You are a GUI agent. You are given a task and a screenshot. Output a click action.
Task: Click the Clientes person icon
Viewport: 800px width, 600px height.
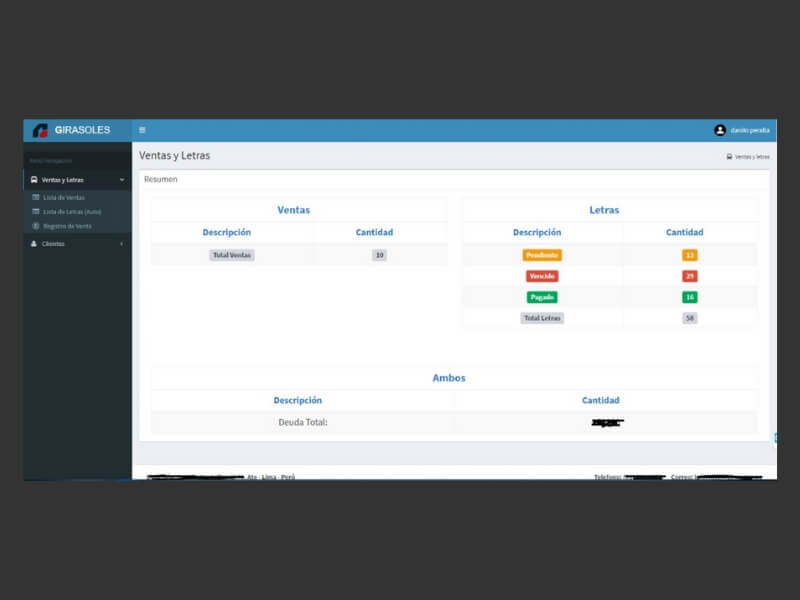tap(34, 244)
